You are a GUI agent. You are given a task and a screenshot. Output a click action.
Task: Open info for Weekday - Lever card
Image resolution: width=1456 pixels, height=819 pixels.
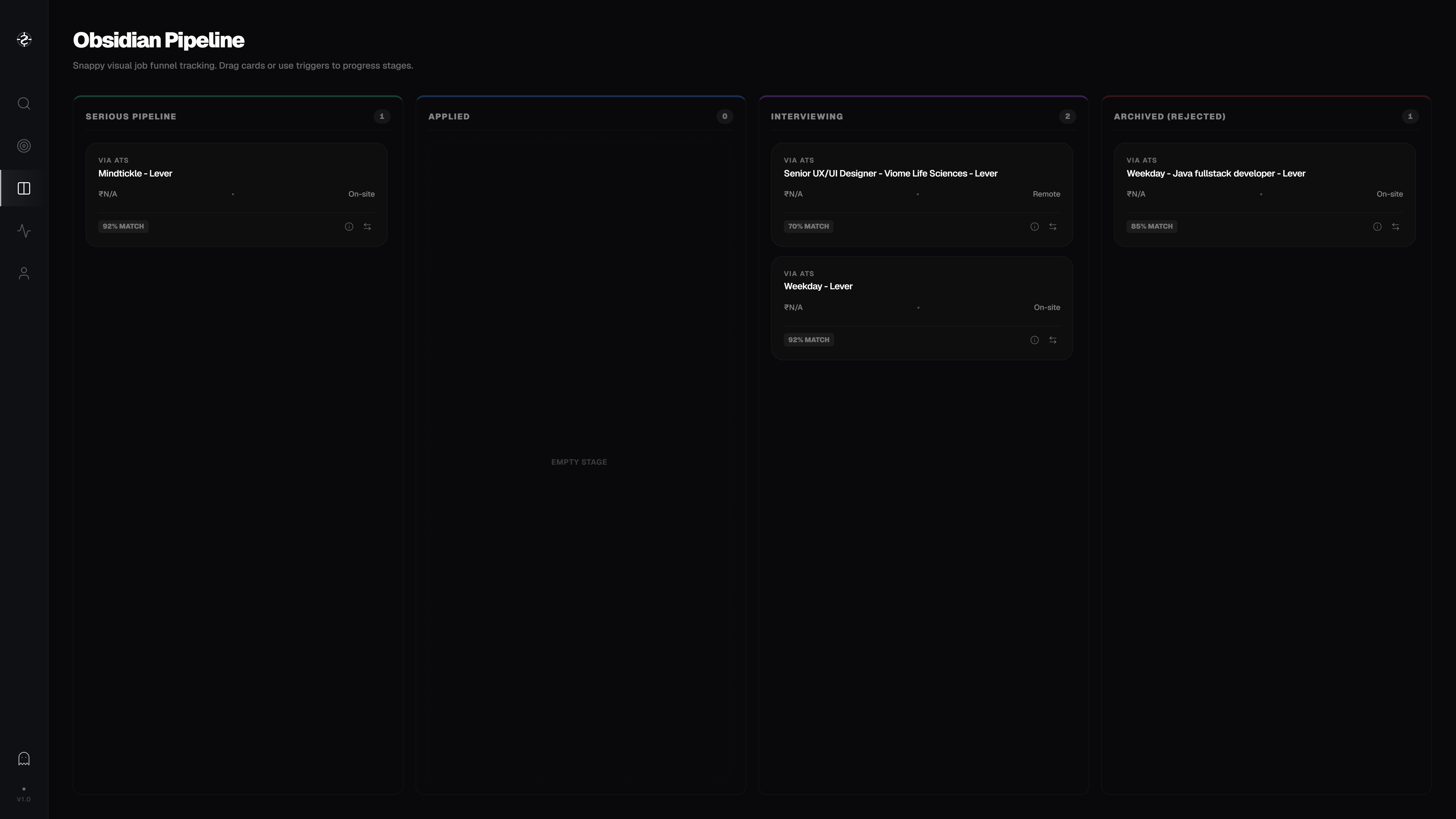(x=1034, y=340)
